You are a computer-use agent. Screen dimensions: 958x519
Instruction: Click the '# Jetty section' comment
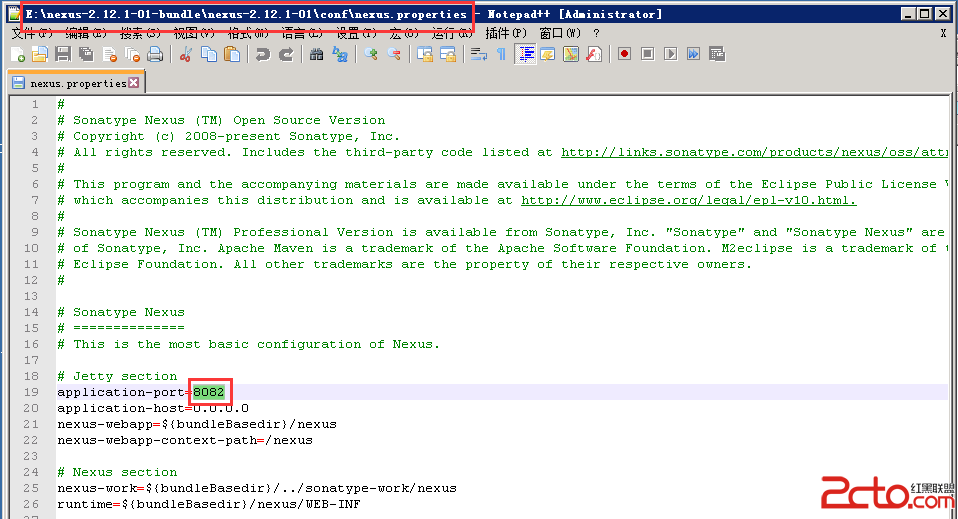pos(117,376)
